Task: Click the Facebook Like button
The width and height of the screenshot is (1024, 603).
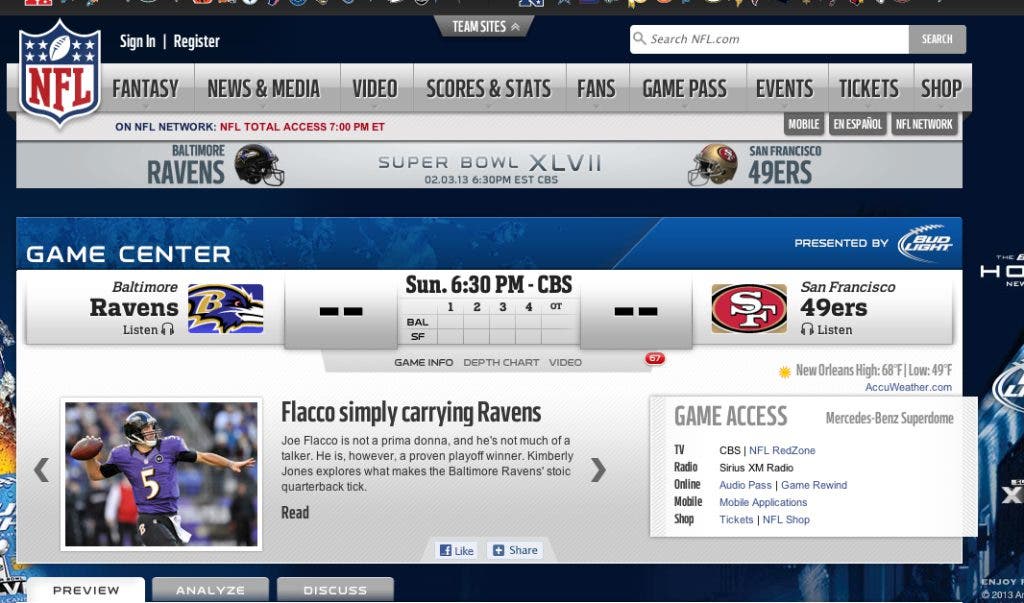Action: tap(456, 550)
